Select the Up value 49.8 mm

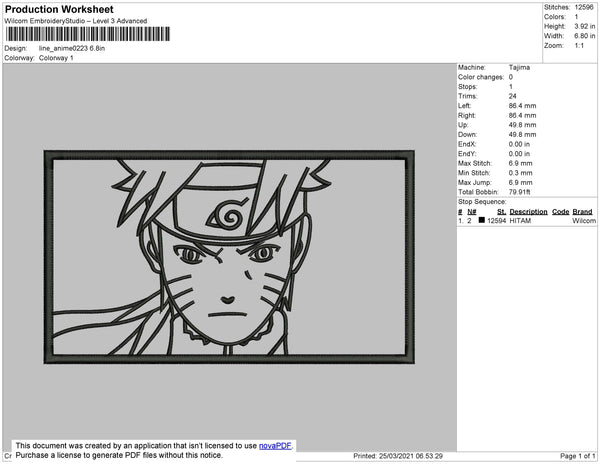[x=522, y=125]
